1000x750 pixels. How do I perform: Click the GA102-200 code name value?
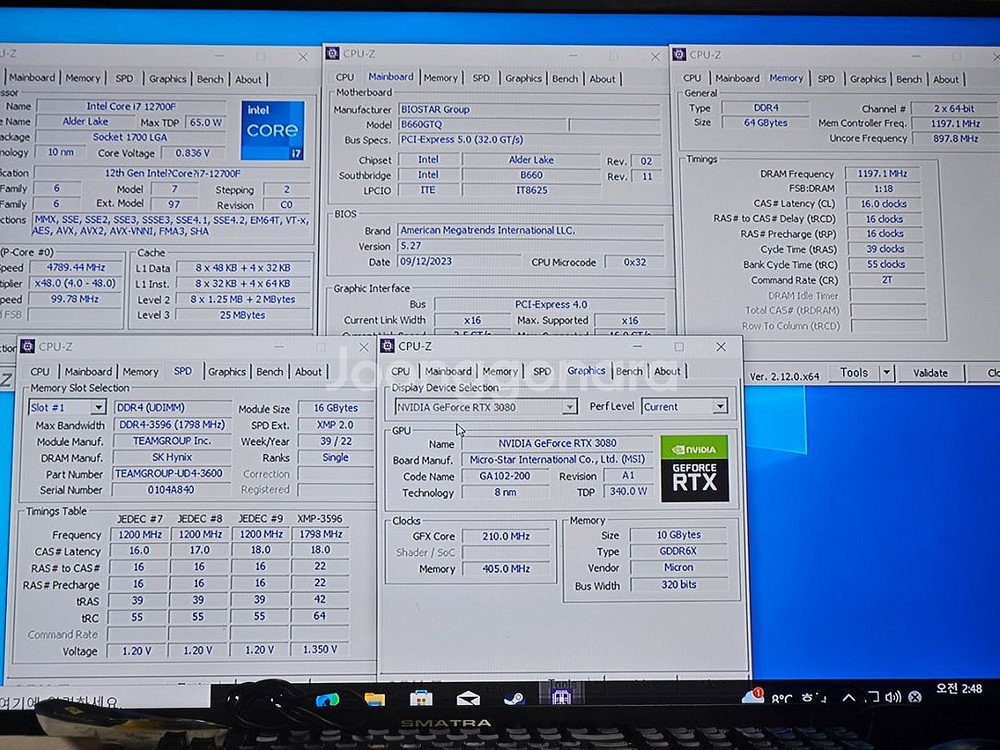[x=504, y=476]
